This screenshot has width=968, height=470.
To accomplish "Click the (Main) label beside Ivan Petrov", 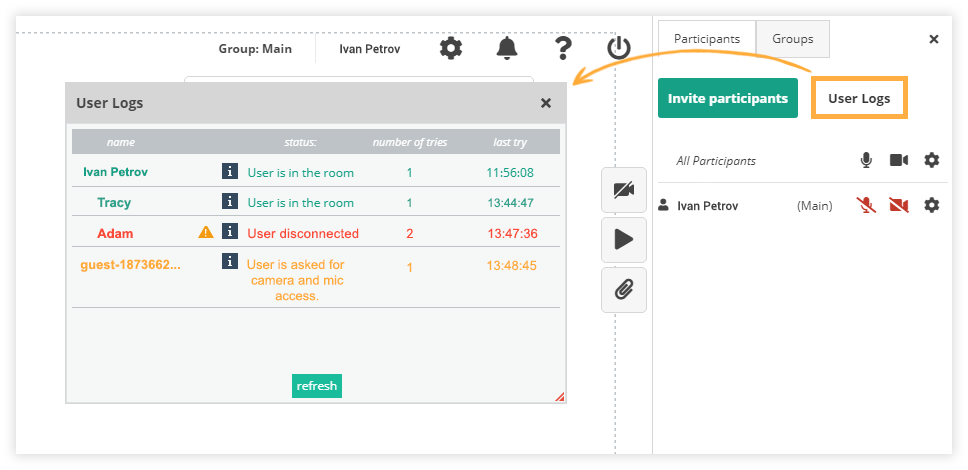I will (814, 206).
